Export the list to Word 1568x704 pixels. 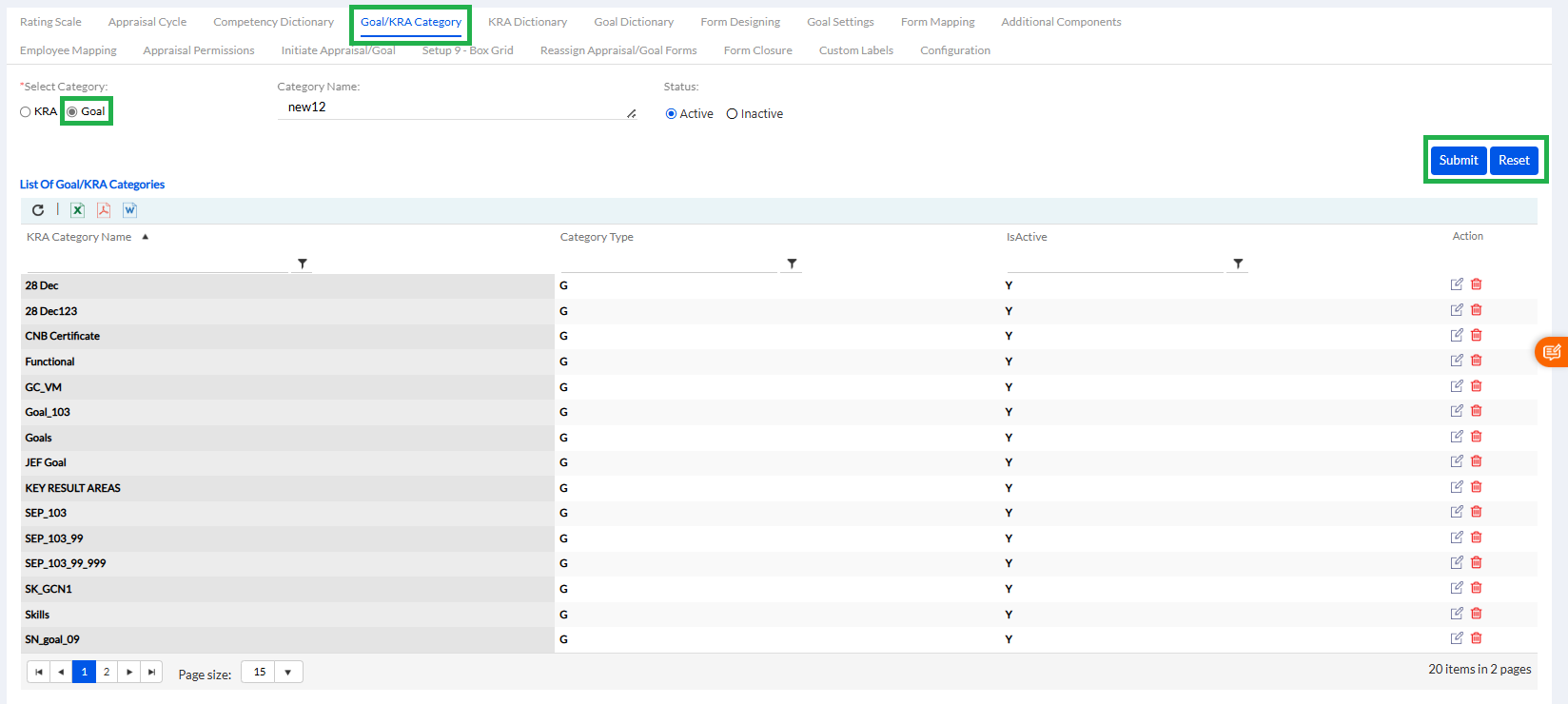point(130,210)
